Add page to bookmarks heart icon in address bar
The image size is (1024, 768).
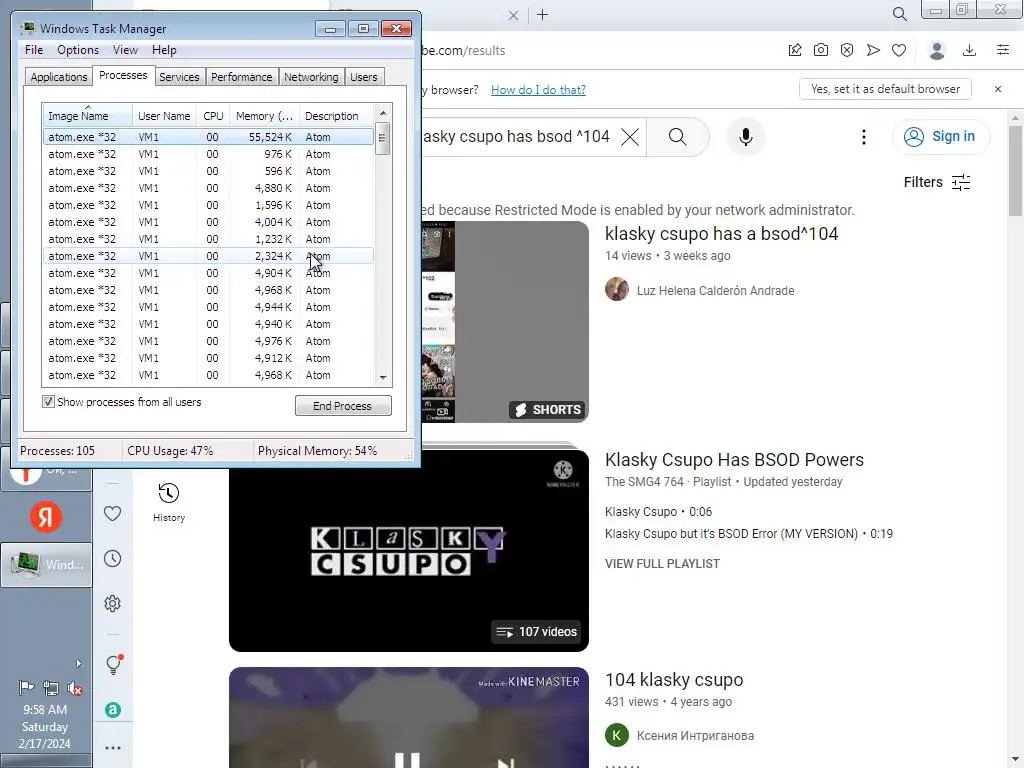(899, 50)
